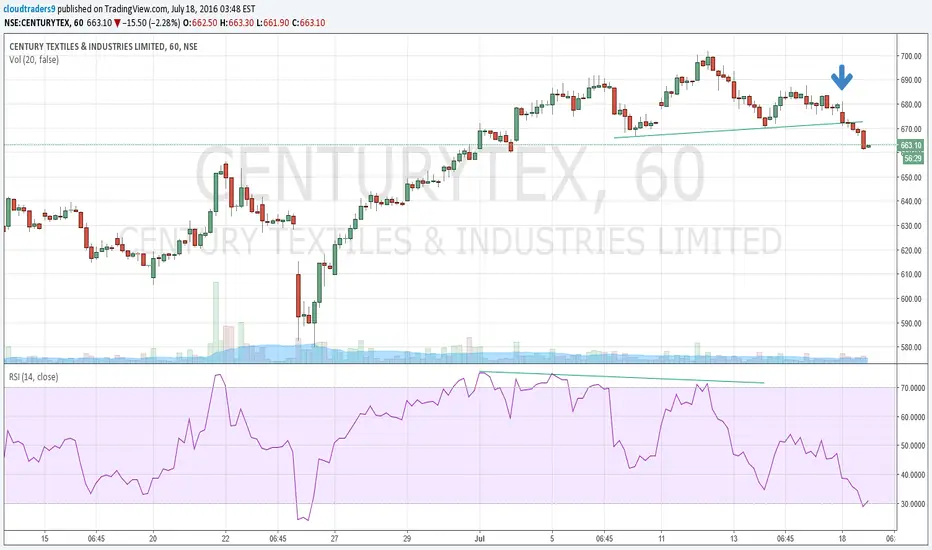Click the Jul month label on time axis
Image resolution: width=932 pixels, height=550 pixels.
(480, 539)
